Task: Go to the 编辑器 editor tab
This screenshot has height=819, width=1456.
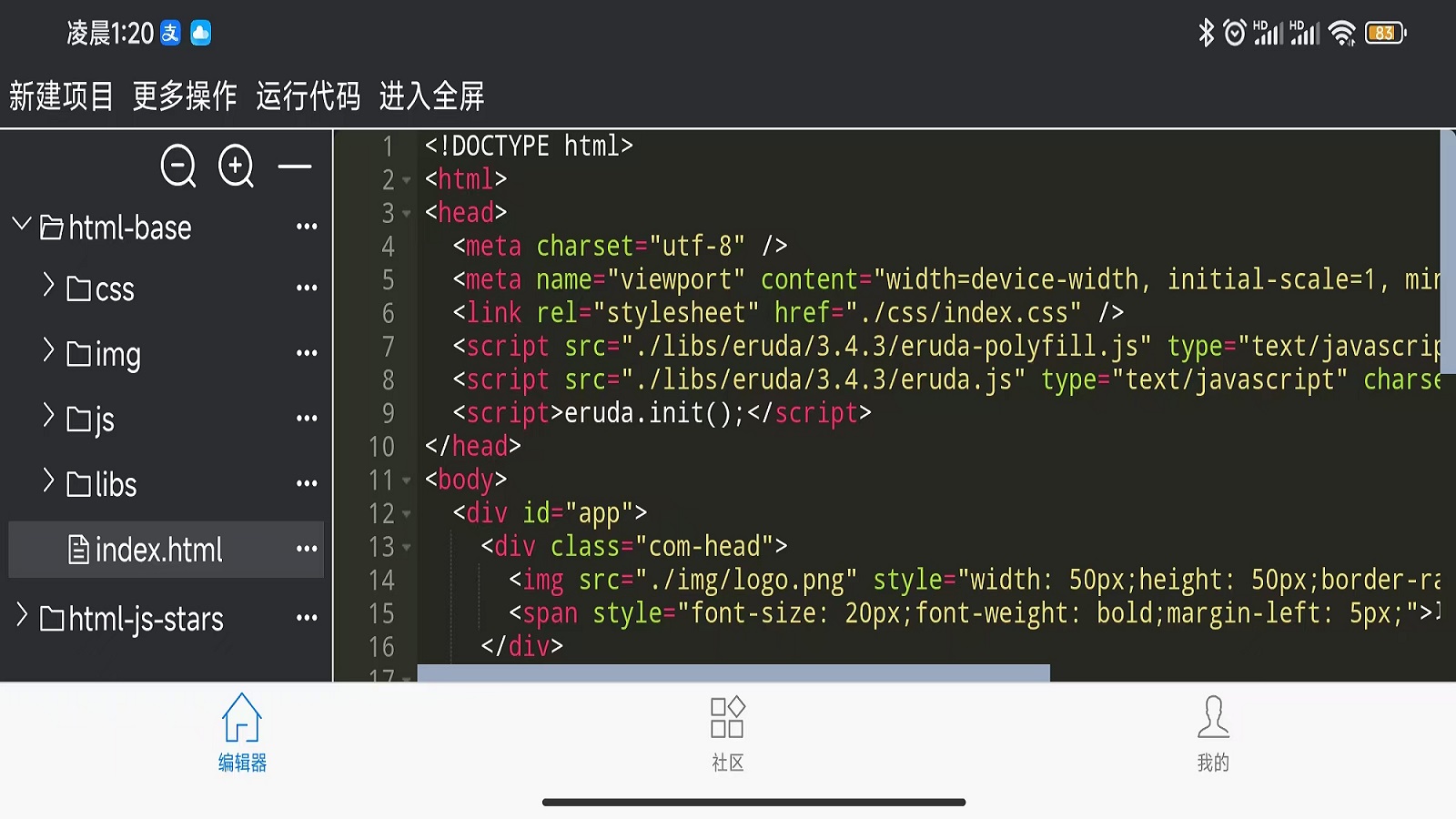Action: click(x=242, y=733)
